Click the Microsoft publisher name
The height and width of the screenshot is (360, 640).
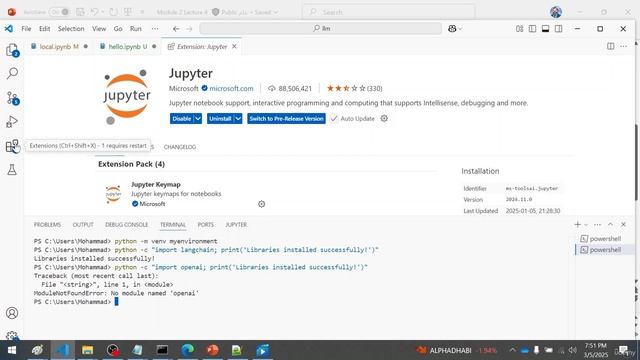[184, 88]
